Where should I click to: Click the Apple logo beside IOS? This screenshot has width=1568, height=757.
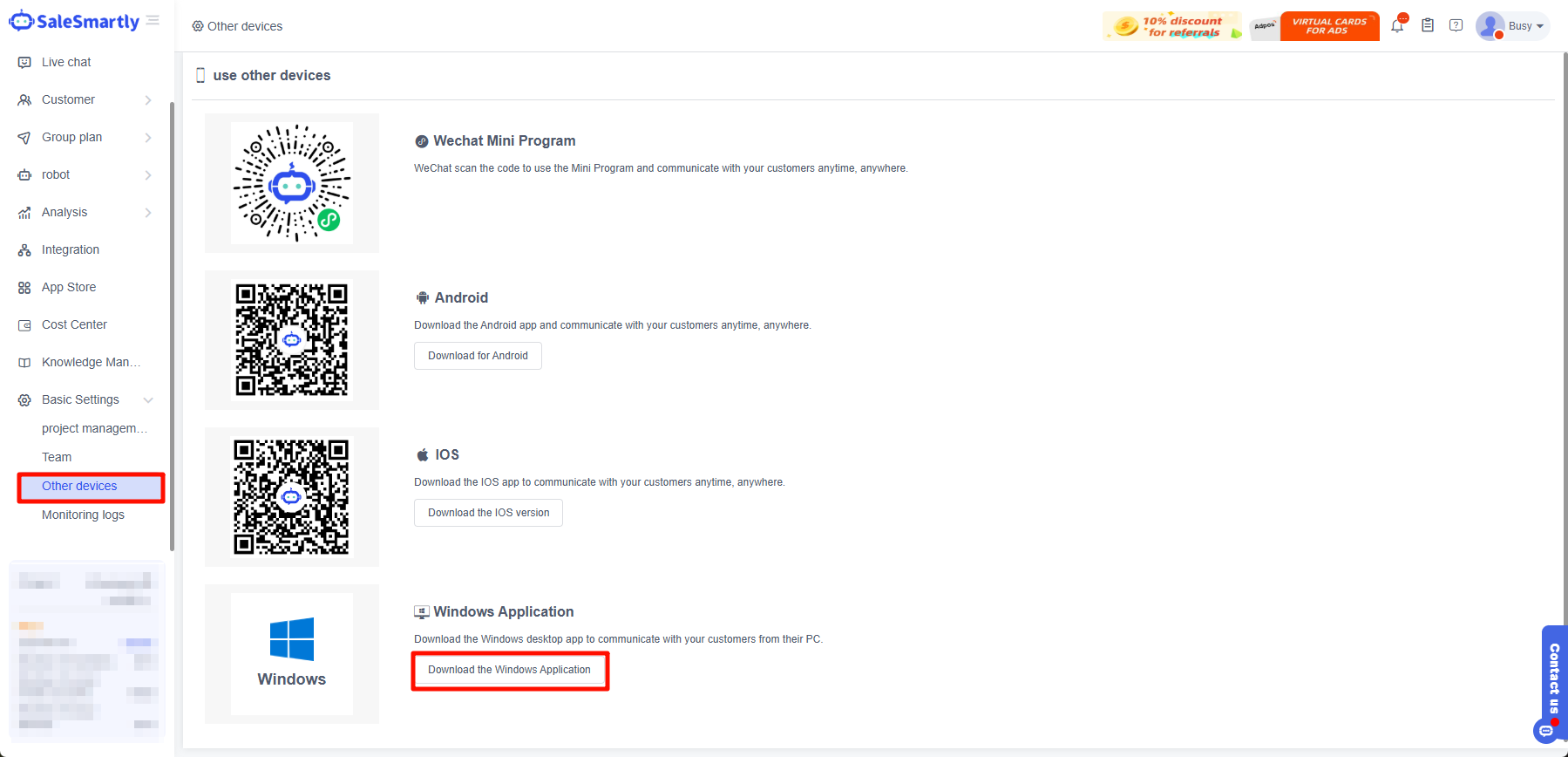(x=423, y=455)
